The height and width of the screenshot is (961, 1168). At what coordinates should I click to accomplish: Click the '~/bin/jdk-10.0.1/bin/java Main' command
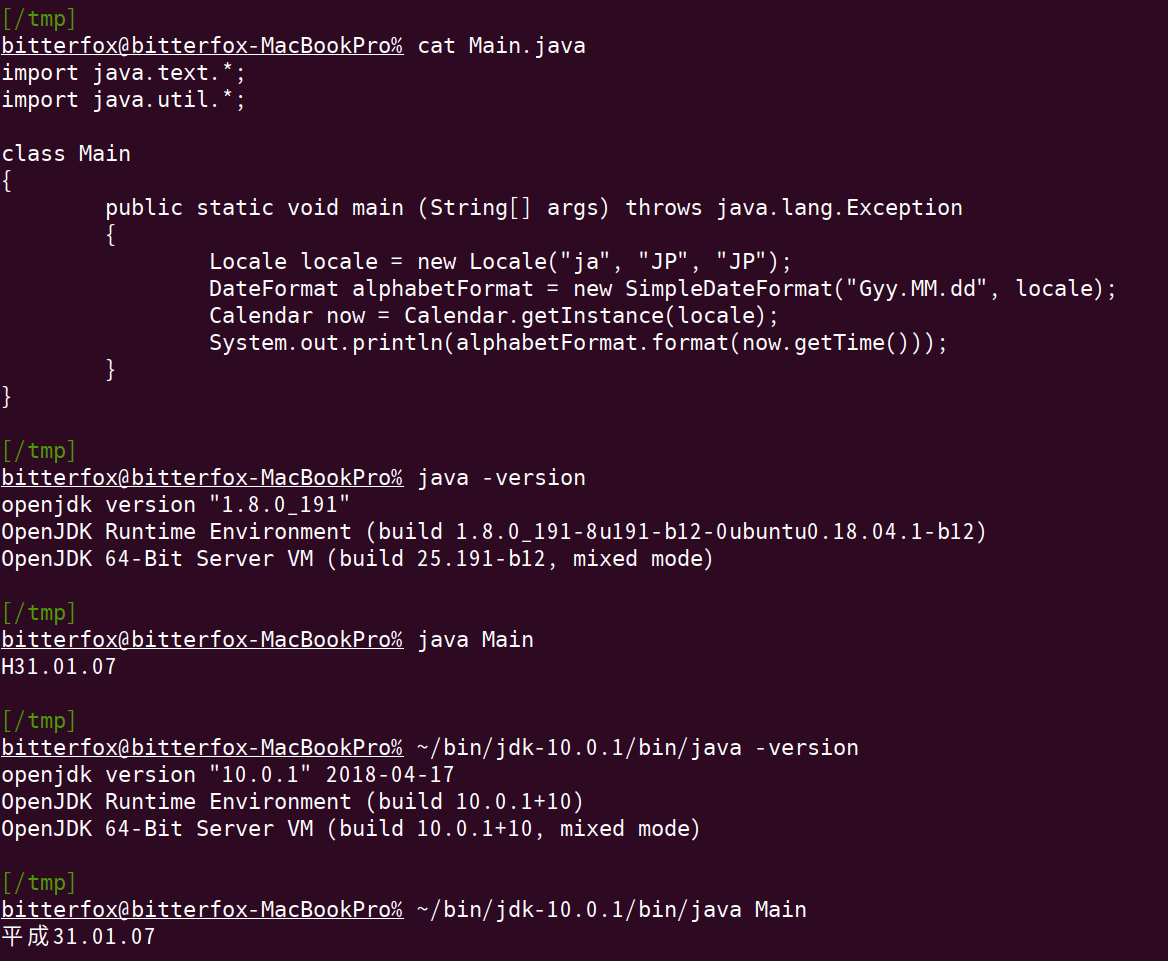(x=611, y=910)
